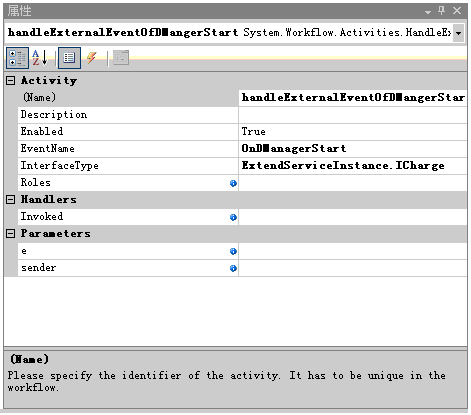Open the panel window position dropdown arrow
The image size is (471, 415).
pyautogui.click(x=428, y=12)
